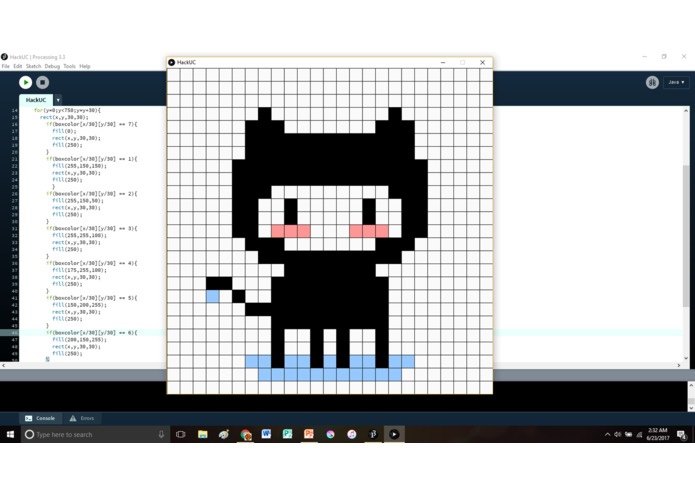
Task: Click line 41 checking boxcolor equals 5
Action: point(92,298)
